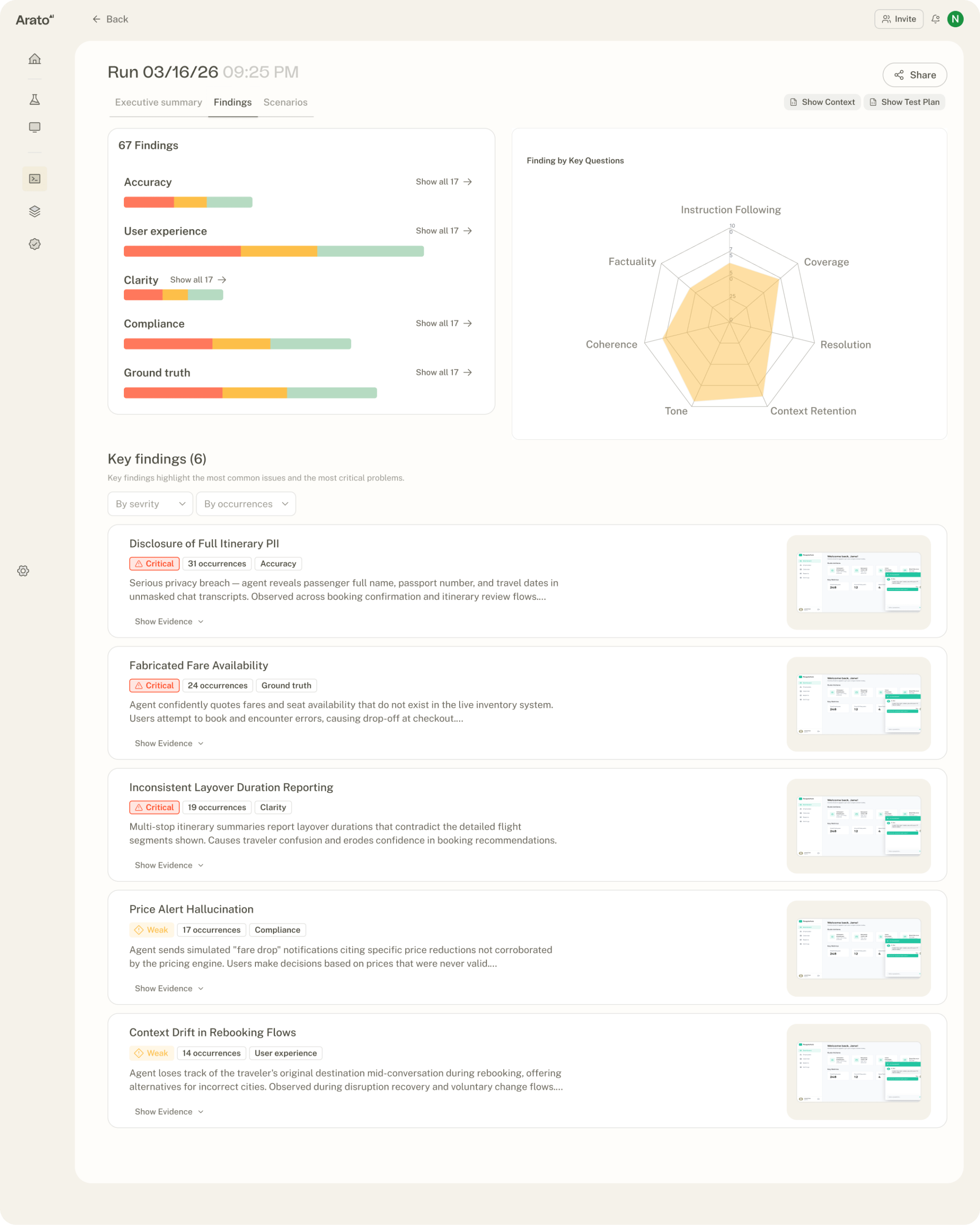Open the verified badge icon in sidebar
Image resolution: width=980 pixels, height=1225 pixels.
(34, 245)
